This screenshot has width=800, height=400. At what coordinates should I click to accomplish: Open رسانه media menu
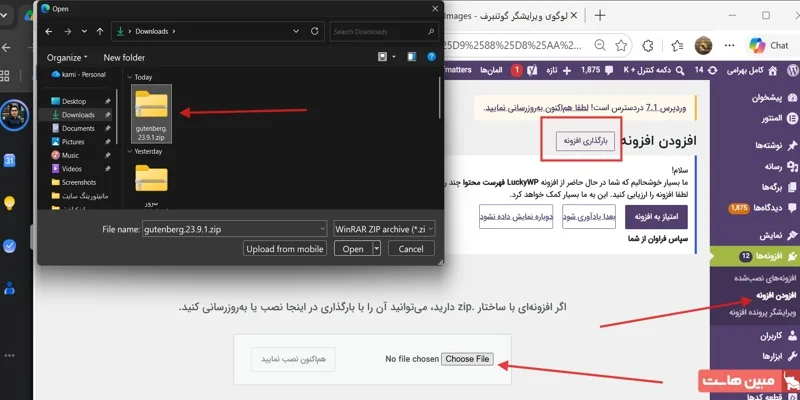click(781, 166)
